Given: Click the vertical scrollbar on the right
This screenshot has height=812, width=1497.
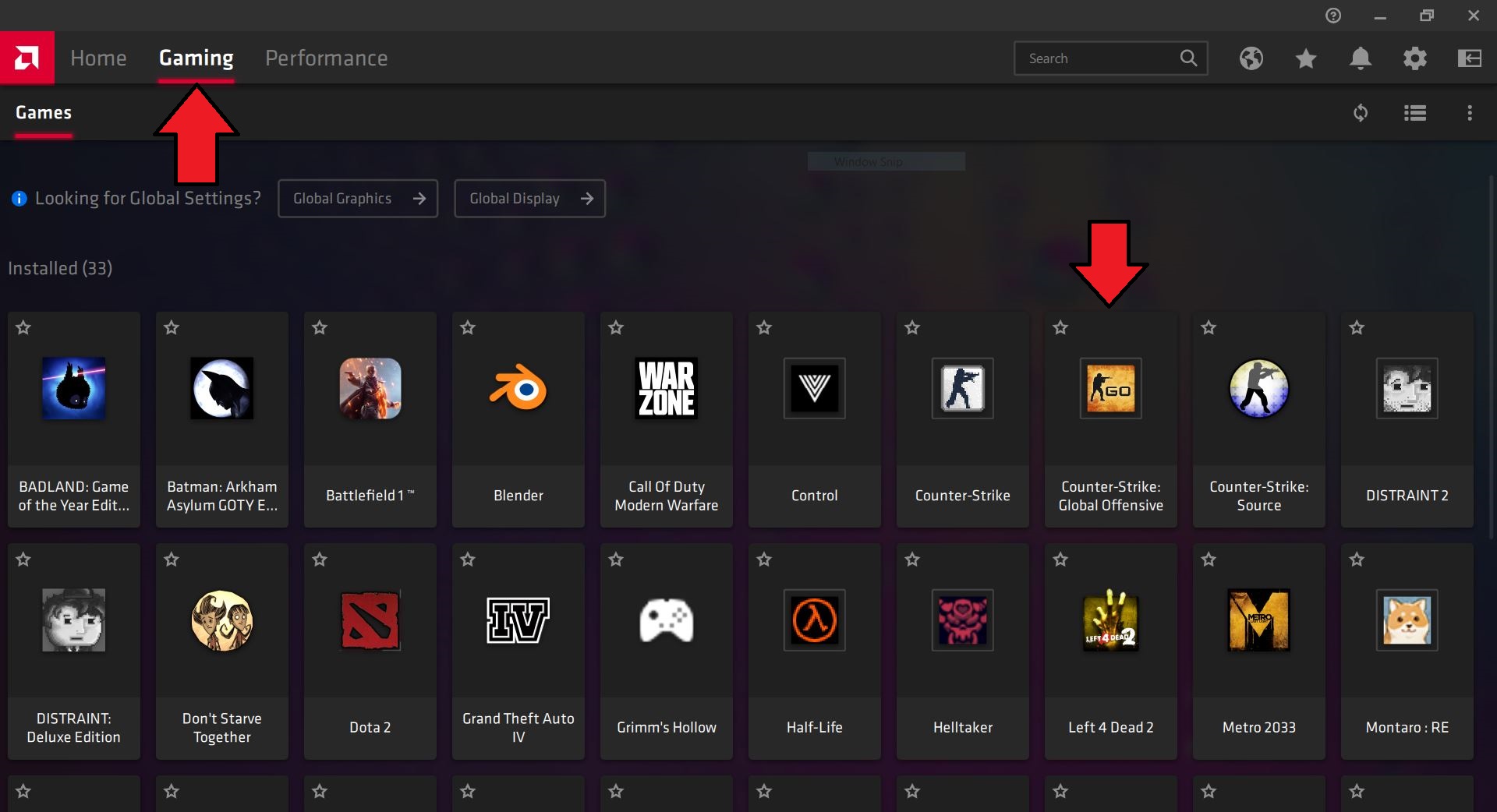Looking at the screenshot, I should pyautogui.click(x=1492, y=357).
